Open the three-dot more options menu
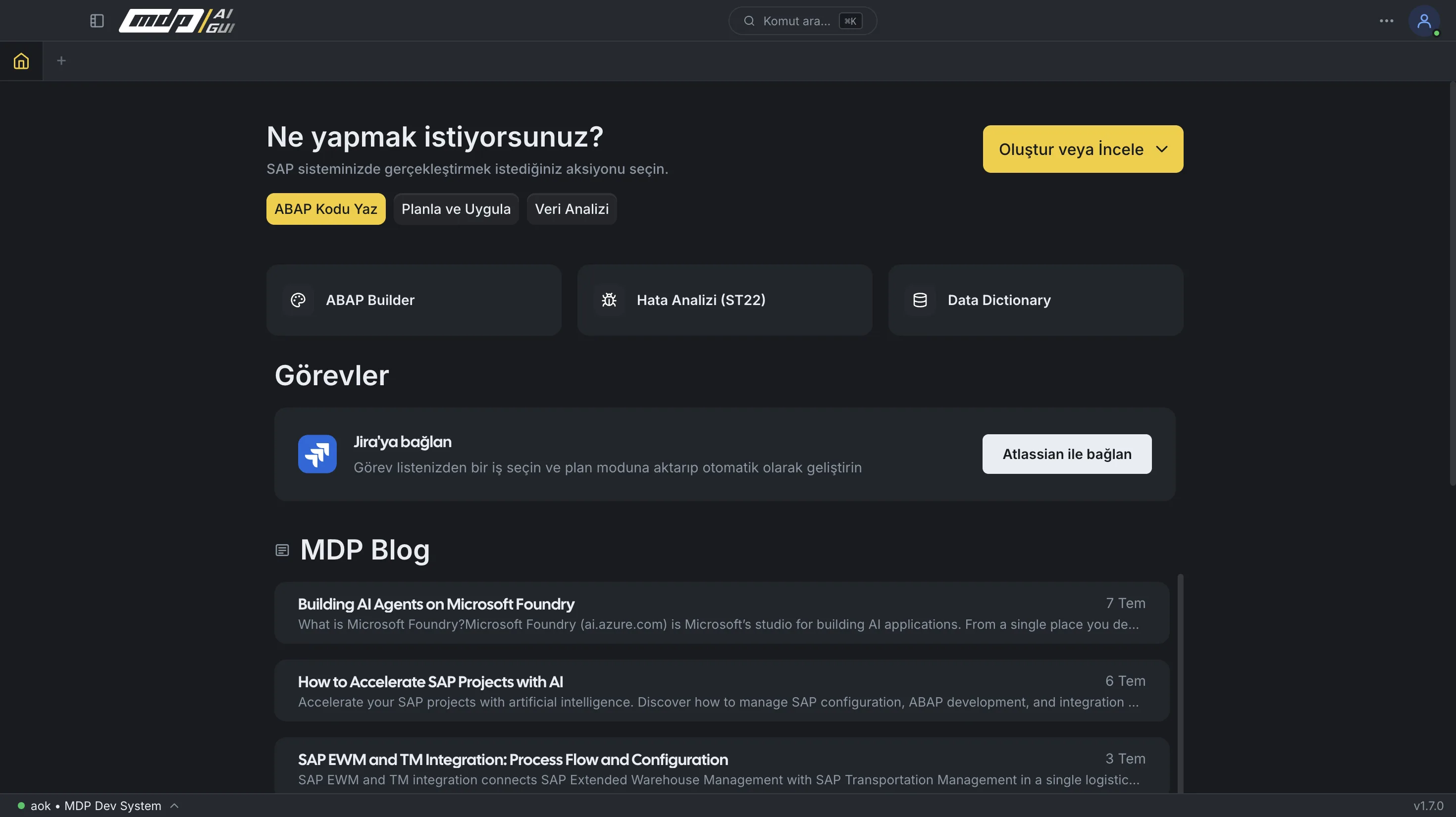The height and width of the screenshot is (817, 1456). (1386, 21)
